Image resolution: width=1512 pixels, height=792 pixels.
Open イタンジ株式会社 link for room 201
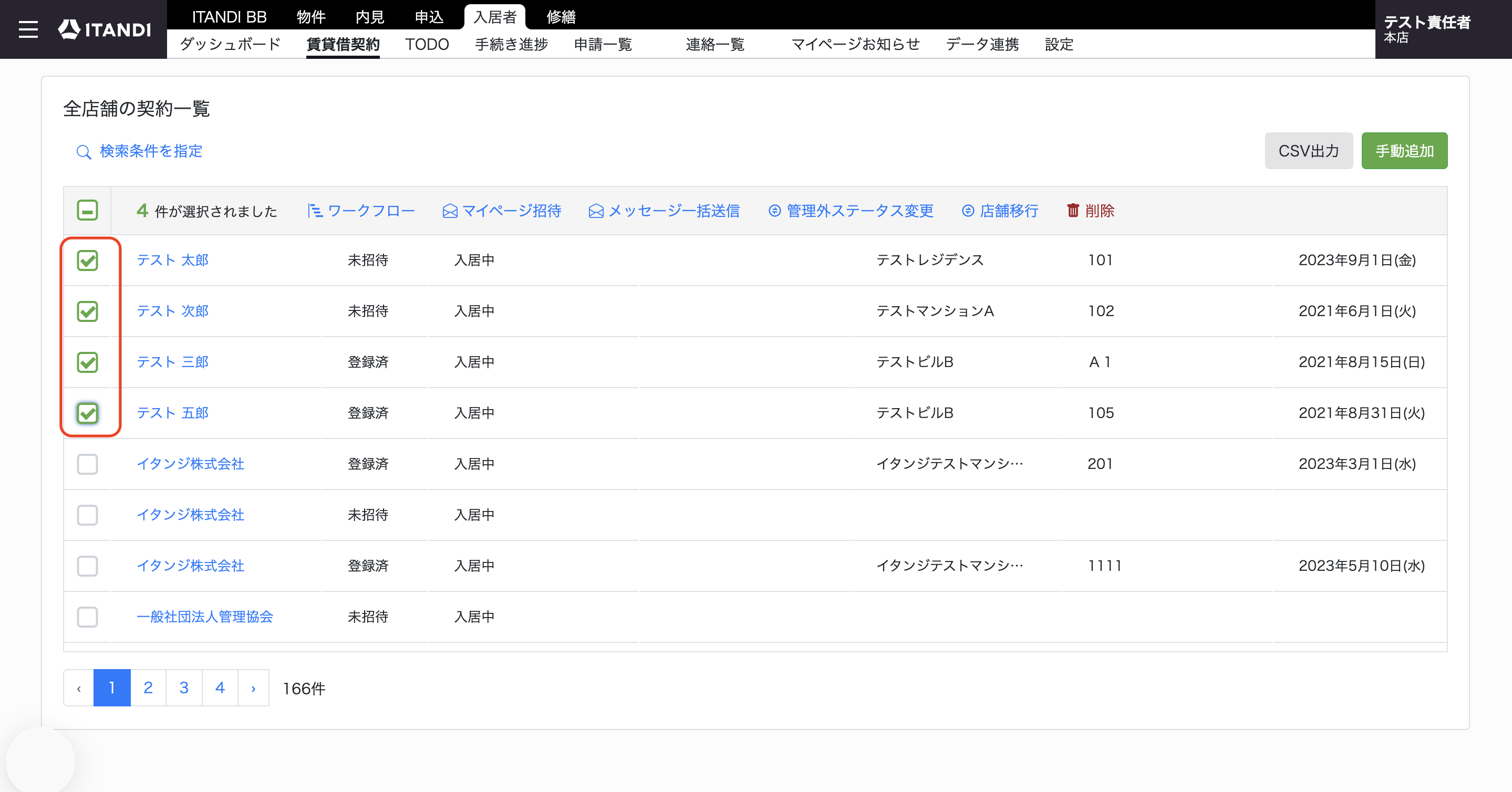(190, 464)
